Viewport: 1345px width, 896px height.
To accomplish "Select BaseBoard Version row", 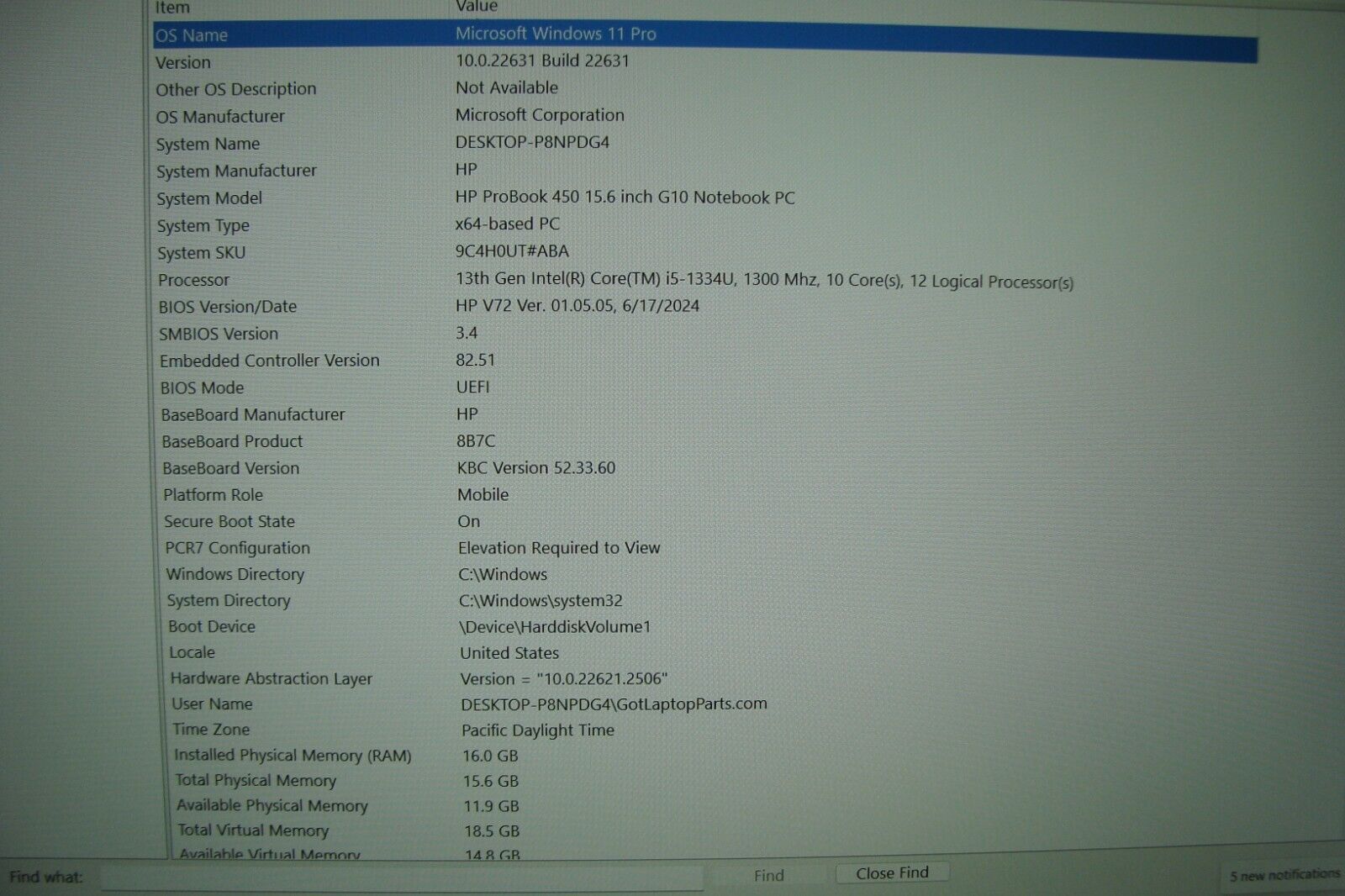I will pos(230,469).
